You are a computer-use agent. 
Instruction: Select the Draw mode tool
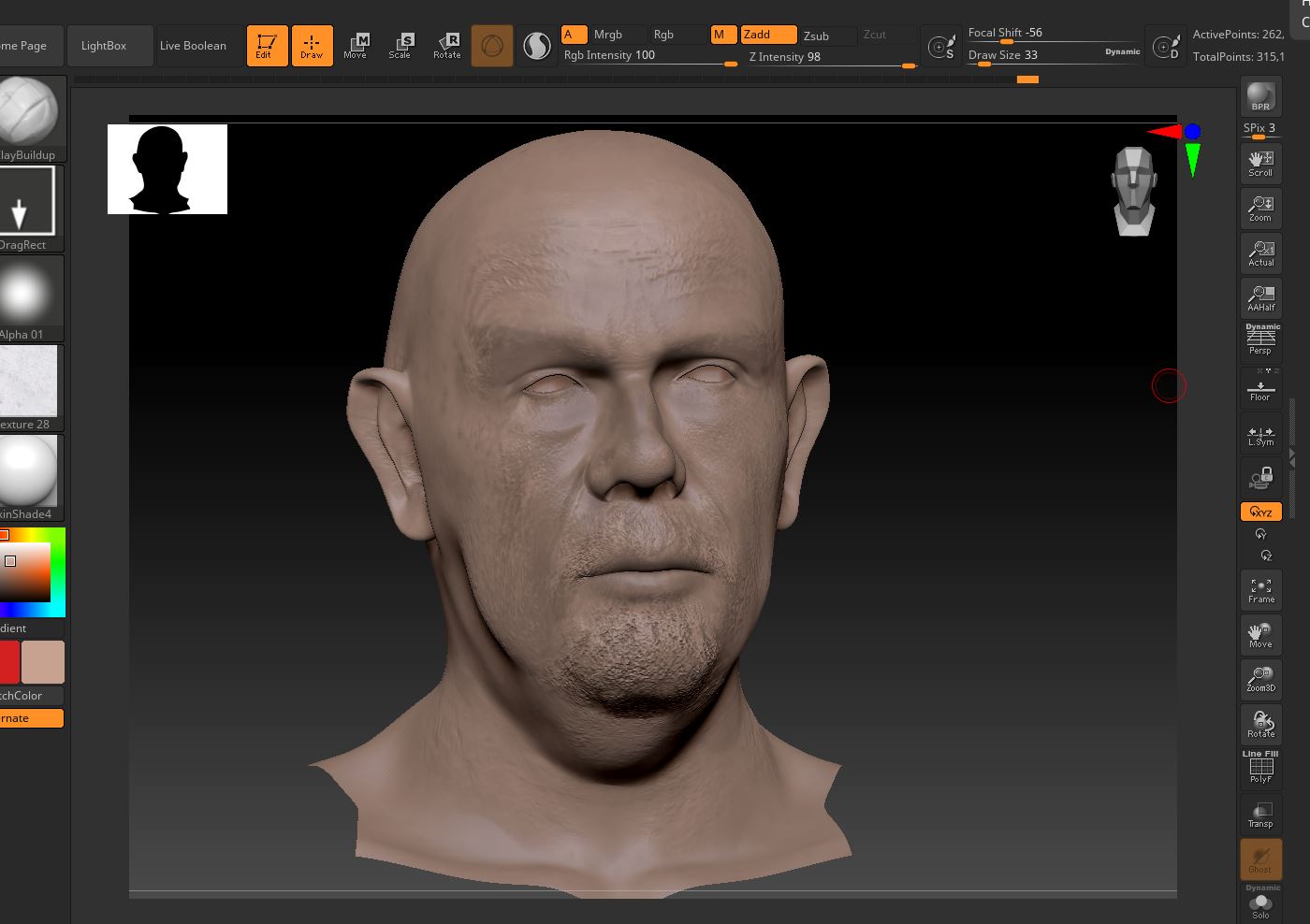(x=313, y=46)
